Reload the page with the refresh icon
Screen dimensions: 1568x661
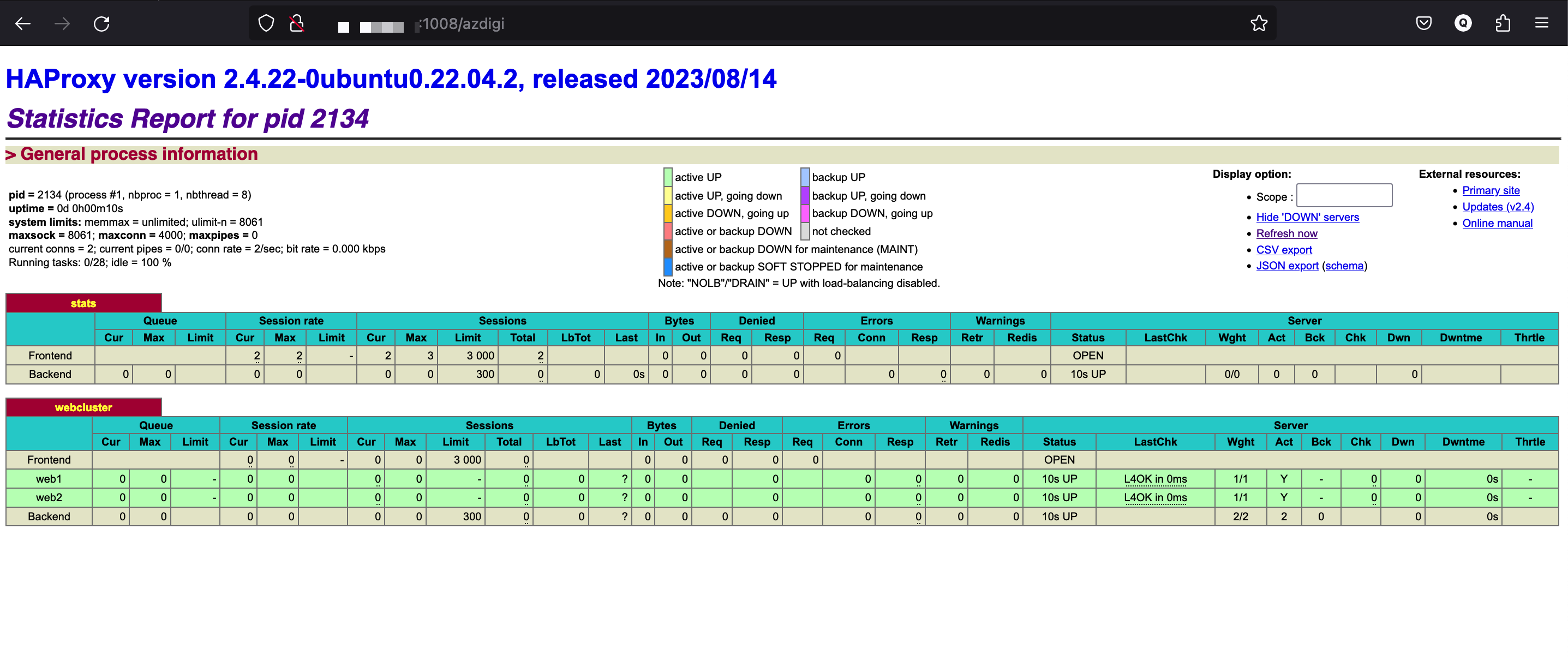[x=101, y=24]
